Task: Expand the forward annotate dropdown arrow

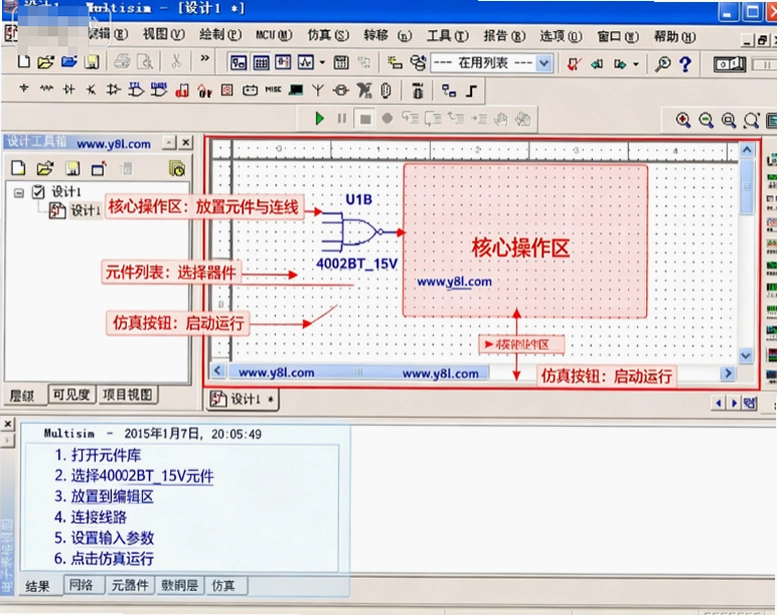Action: point(636,64)
